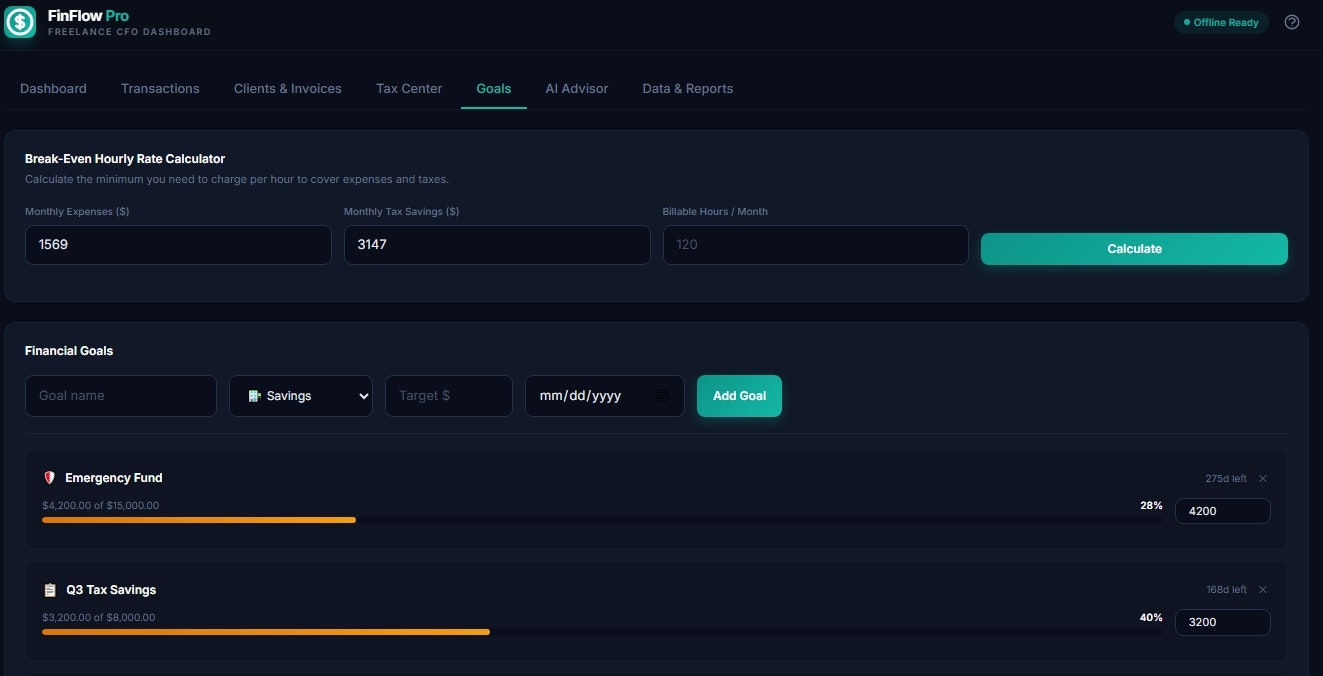Remove the Emergency Fund goal with its X icon
The width and height of the screenshot is (1323, 676).
pos(1263,478)
